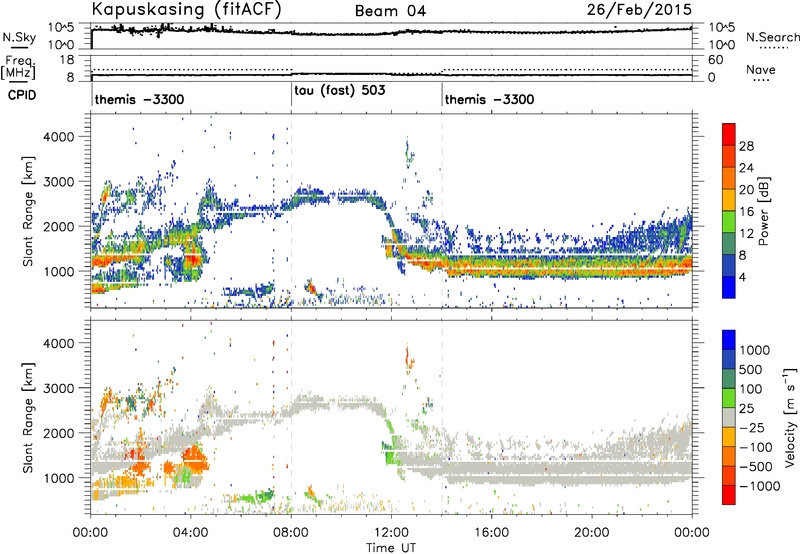Click the 'Nave' legend label
The image size is (800, 554).
761,69
